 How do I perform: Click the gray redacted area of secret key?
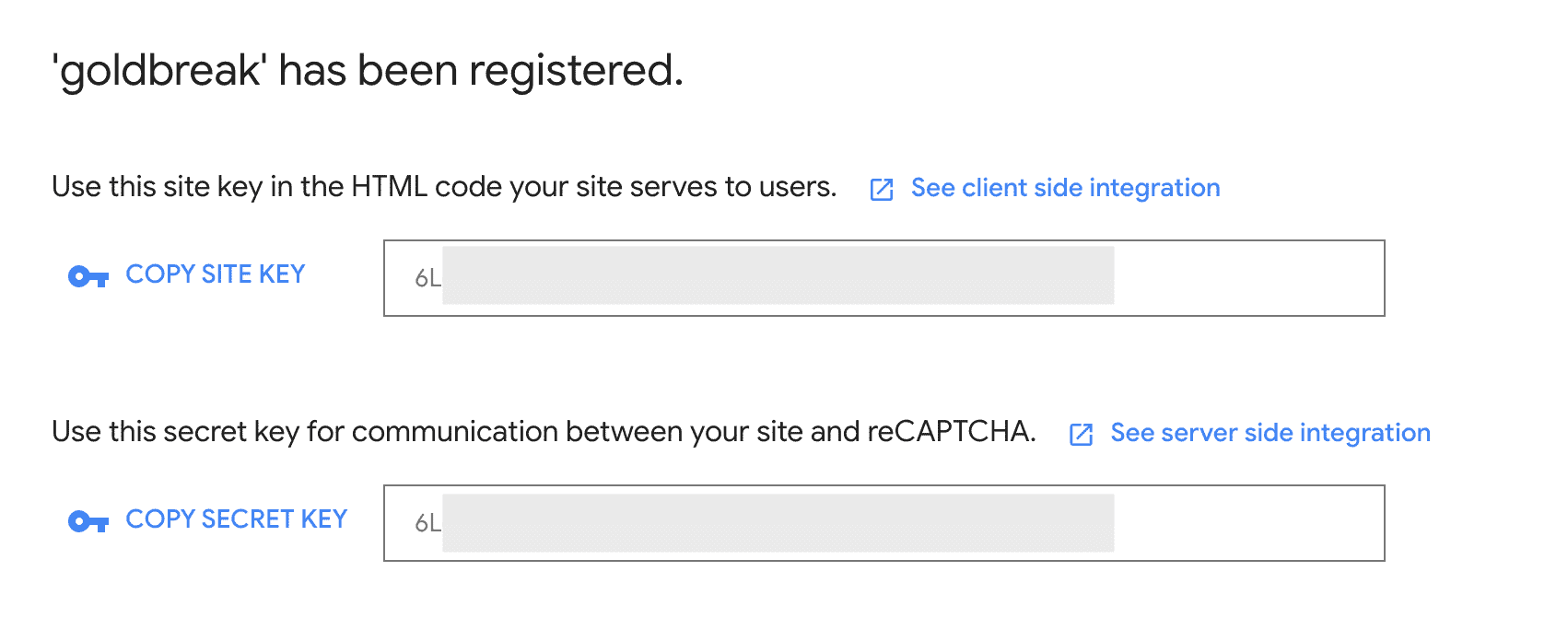pos(778,523)
